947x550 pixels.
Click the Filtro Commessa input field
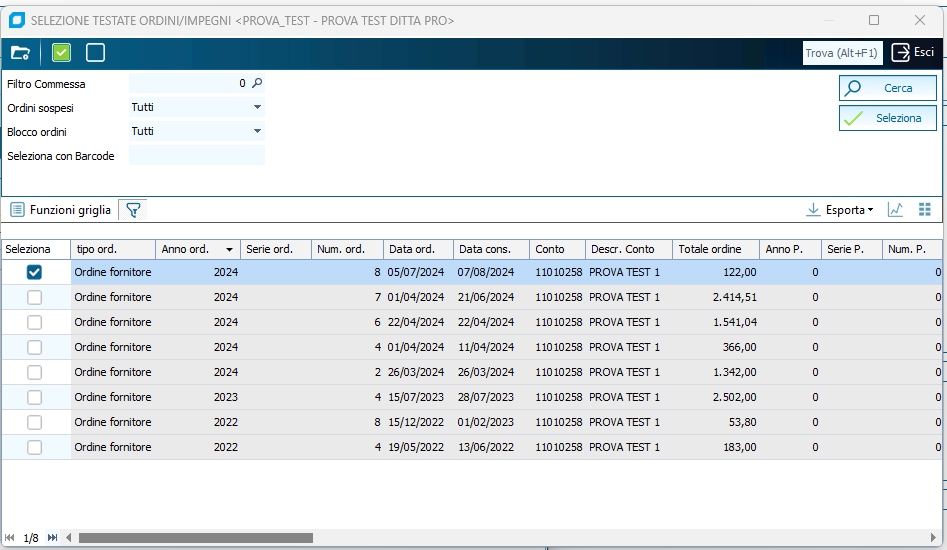point(188,83)
